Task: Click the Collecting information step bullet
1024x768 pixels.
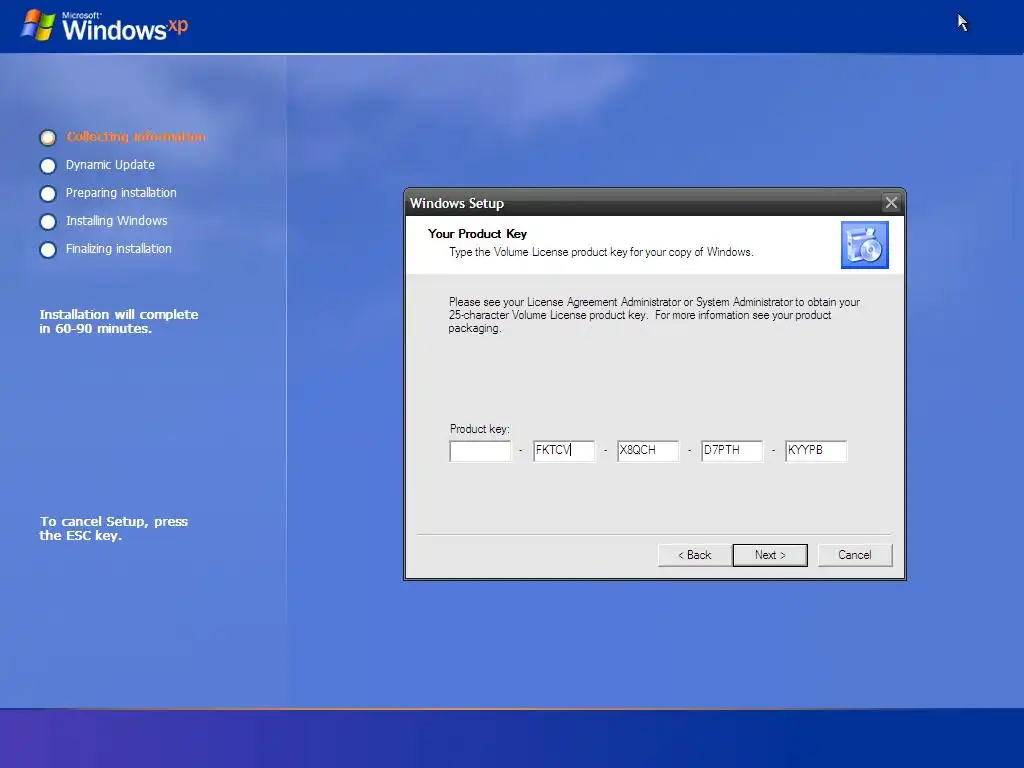Action: pos(48,138)
